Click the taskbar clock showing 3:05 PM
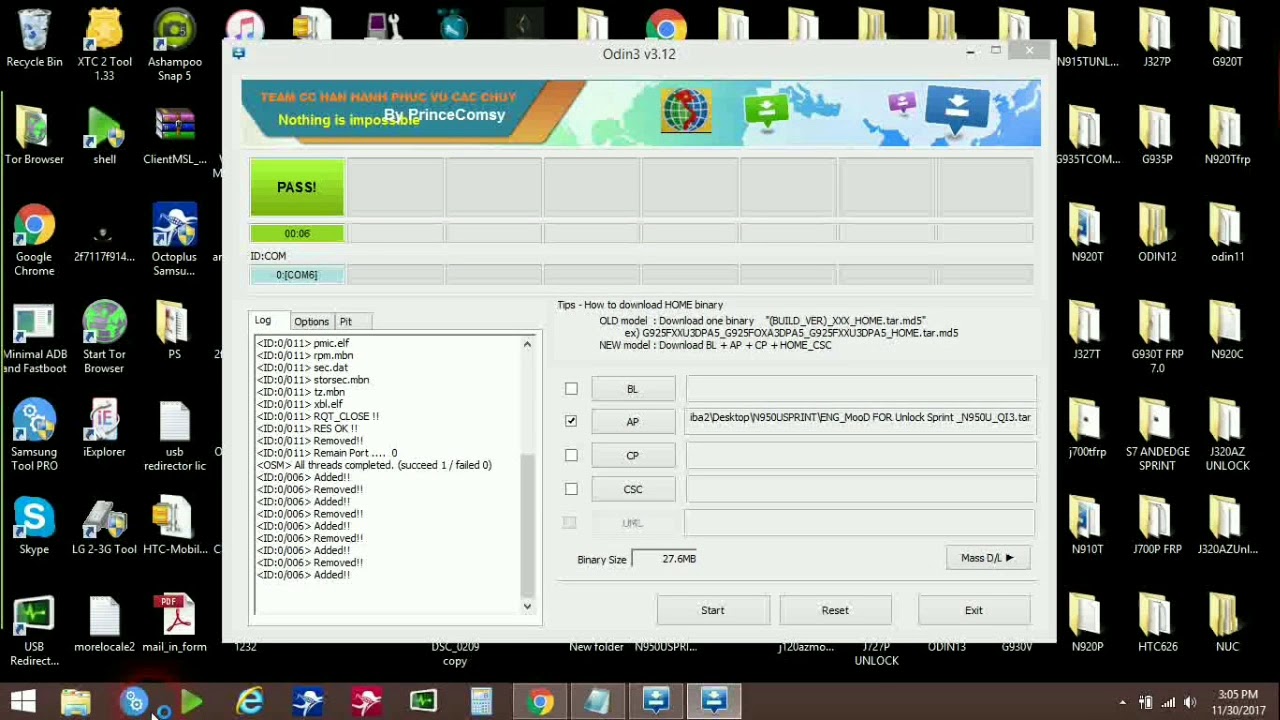 click(x=1238, y=702)
